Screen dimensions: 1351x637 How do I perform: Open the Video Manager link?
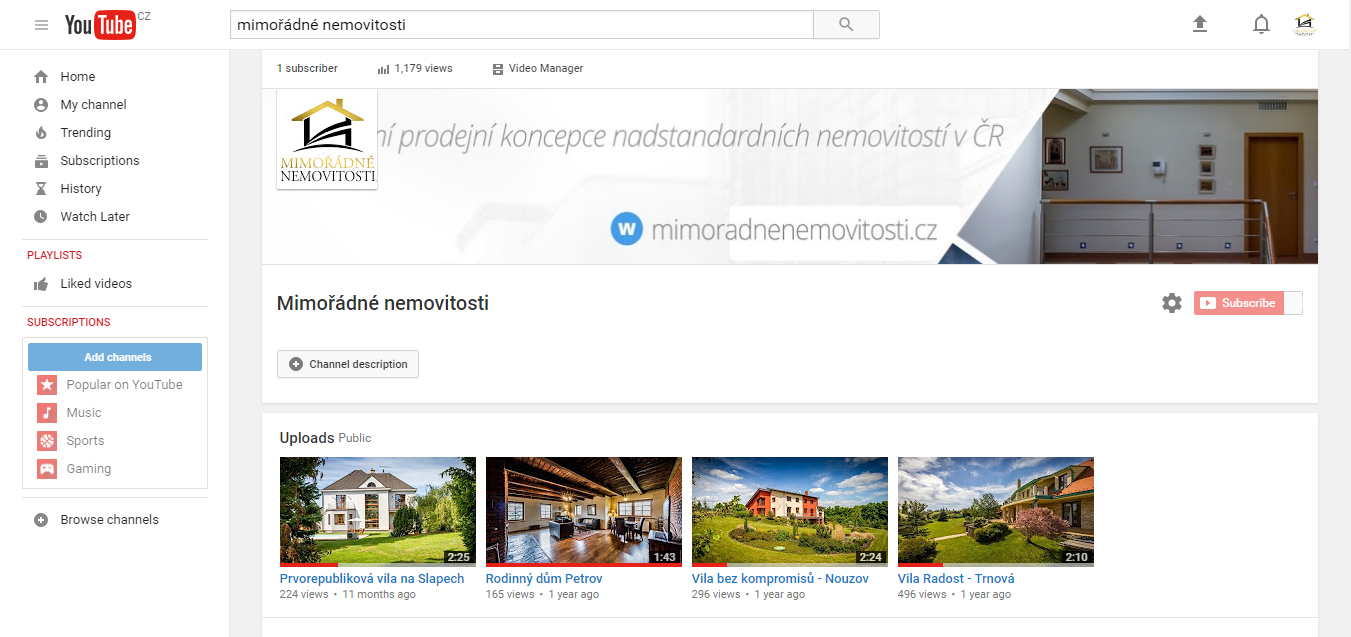point(546,69)
